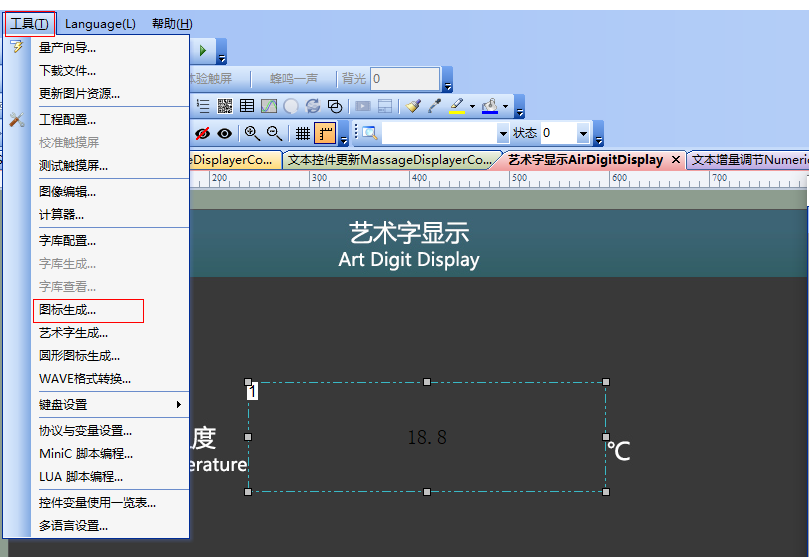Select the 18.8 art digit control on canvas
The image size is (809, 557).
(427, 437)
